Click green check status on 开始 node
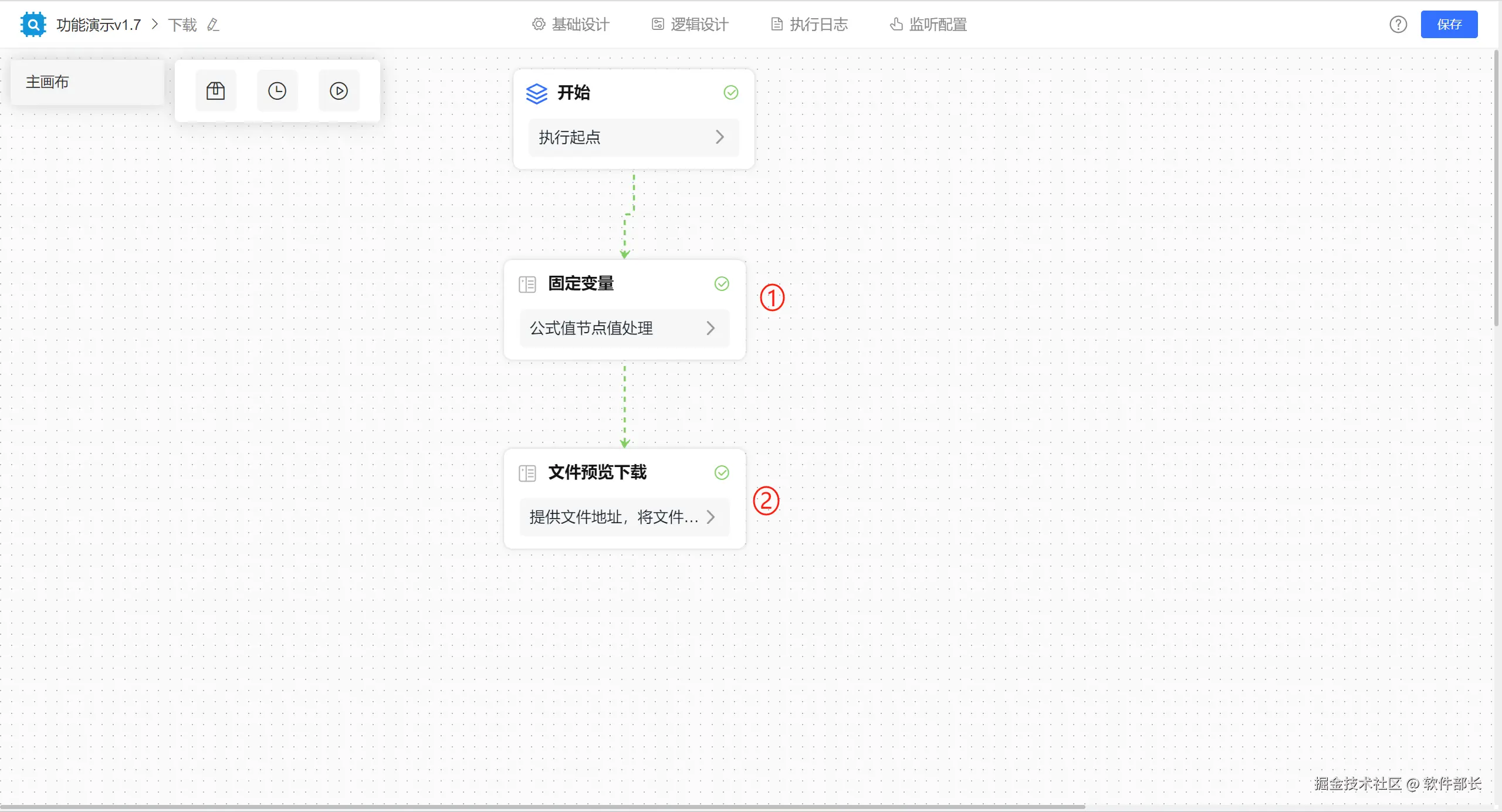The image size is (1502, 812). click(x=730, y=93)
